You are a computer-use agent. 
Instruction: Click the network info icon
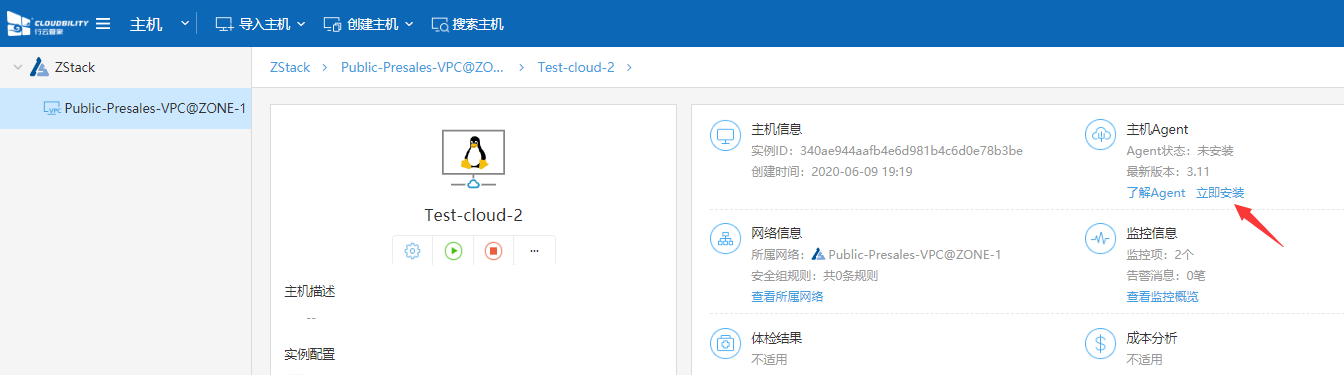(725, 239)
